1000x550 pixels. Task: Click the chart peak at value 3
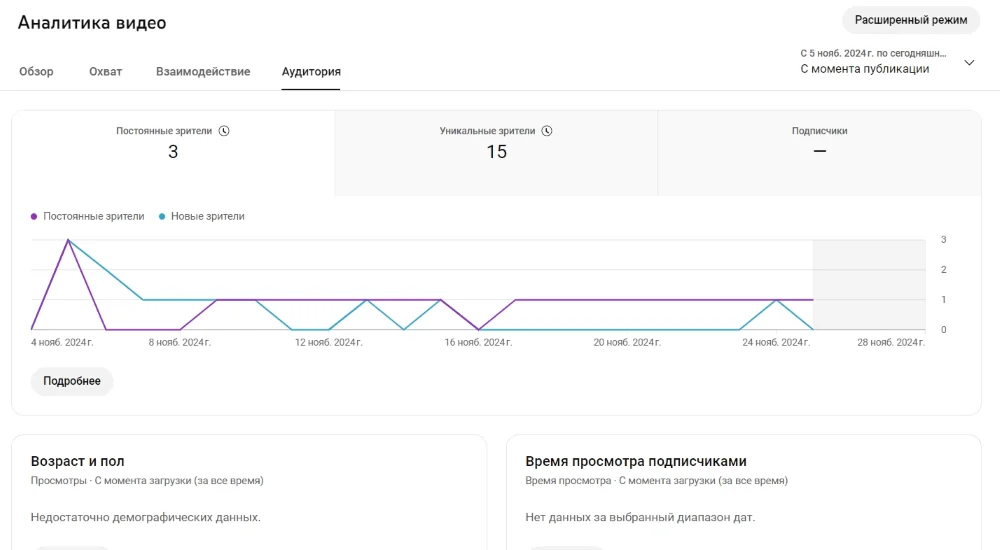tap(68, 240)
